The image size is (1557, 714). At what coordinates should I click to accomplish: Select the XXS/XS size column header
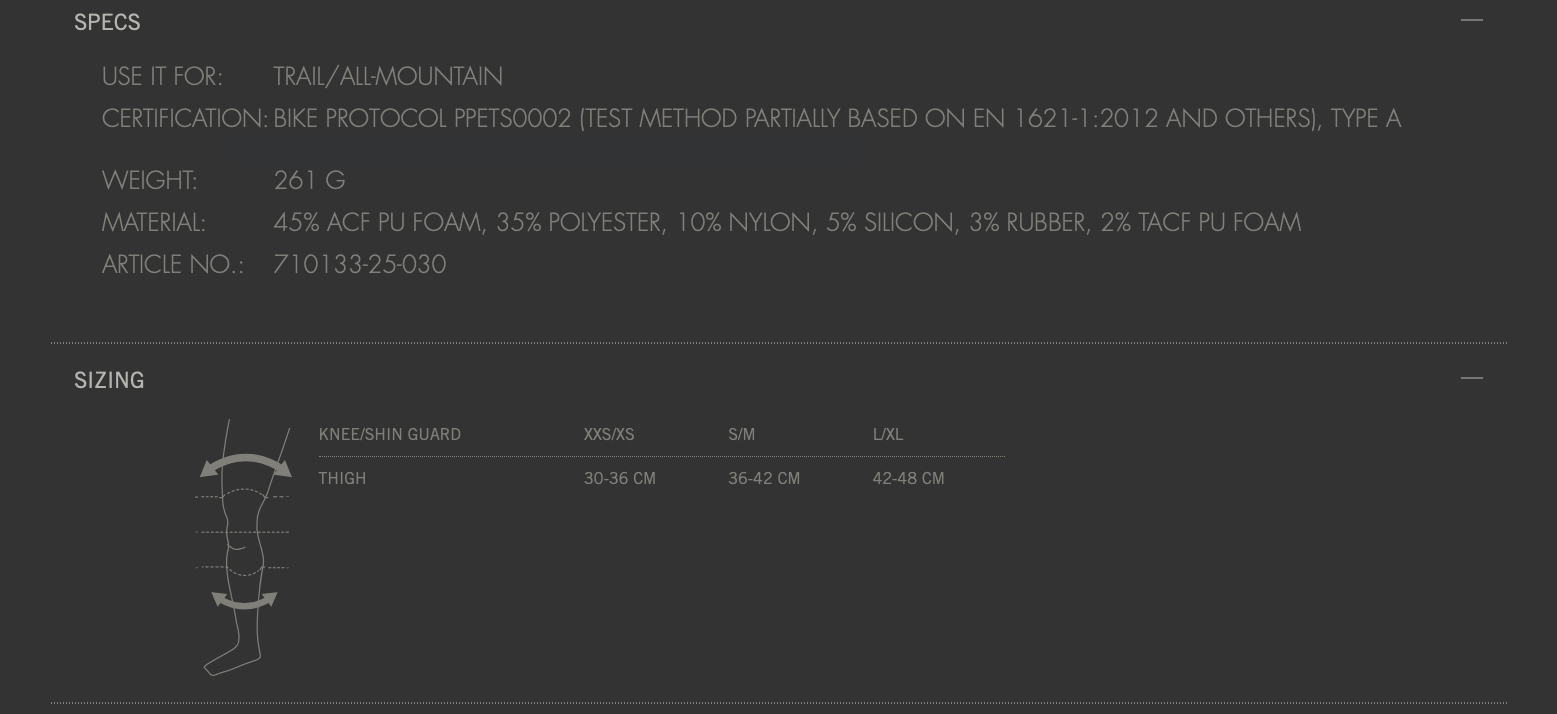pos(609,434)
